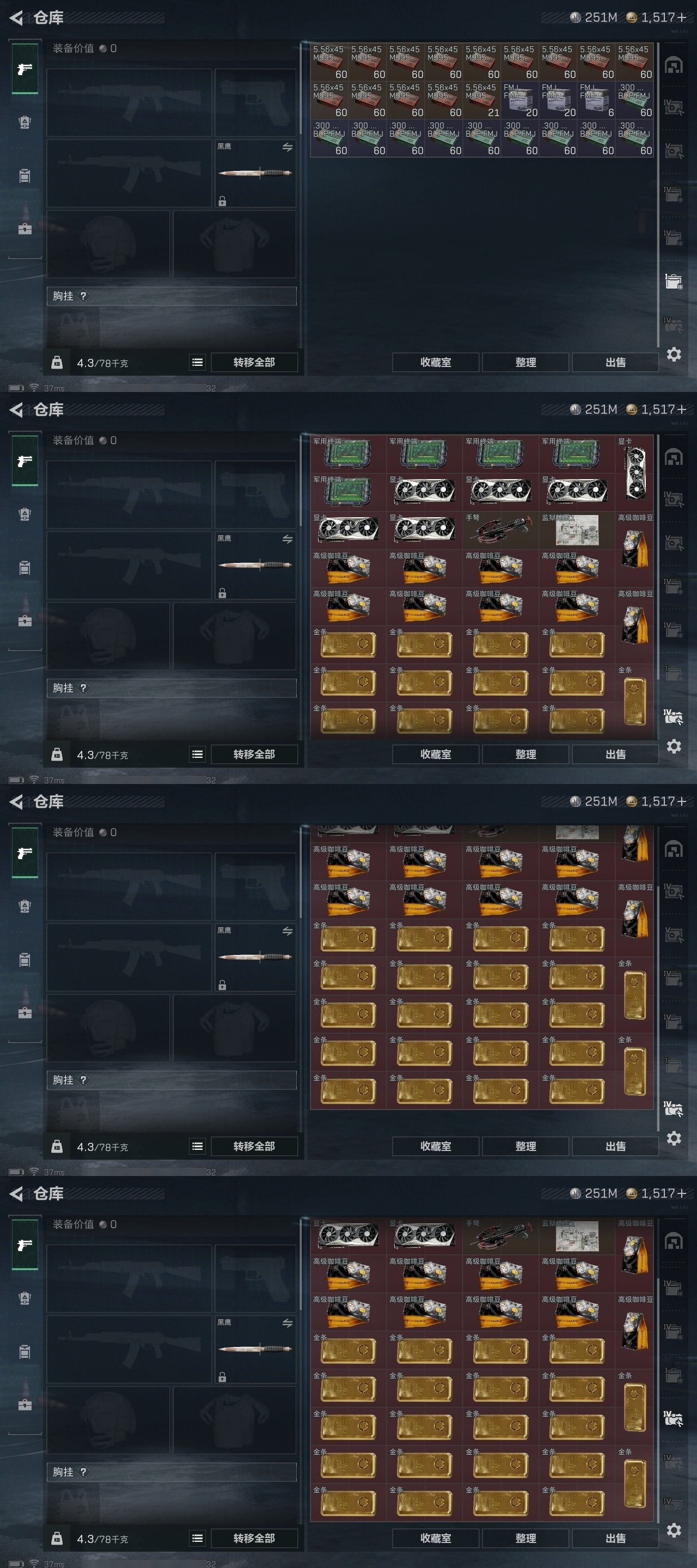Expand the list menu left of 转移全部
Viewport: 697px width, 1568px height.
tap(197, 362)
